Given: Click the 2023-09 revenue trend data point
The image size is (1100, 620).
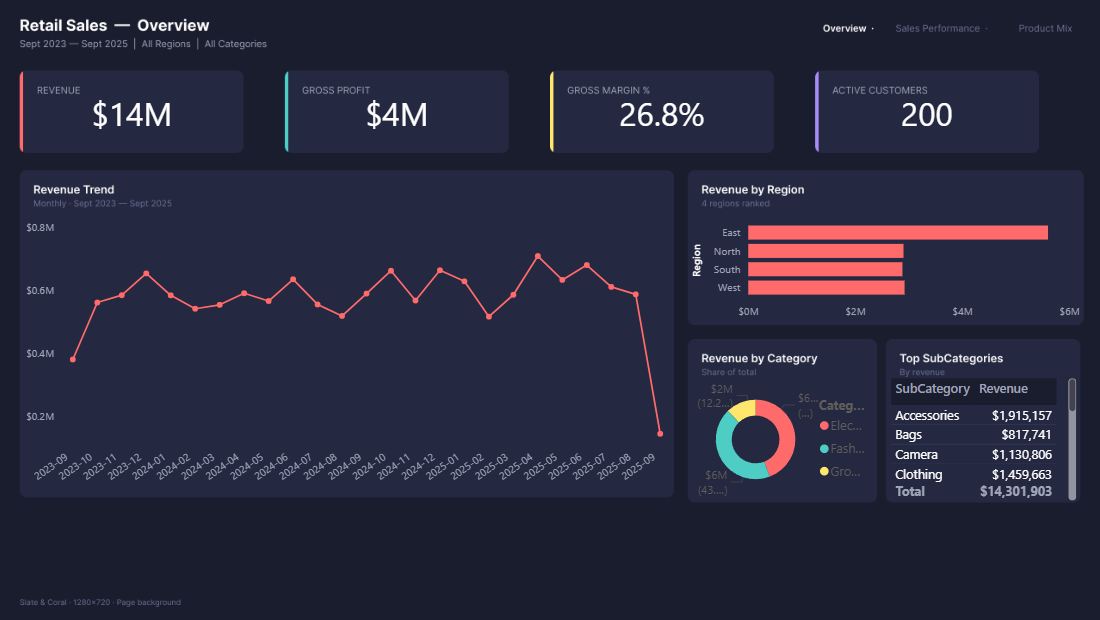Looking at the screenshot, I should coord(73,360).
